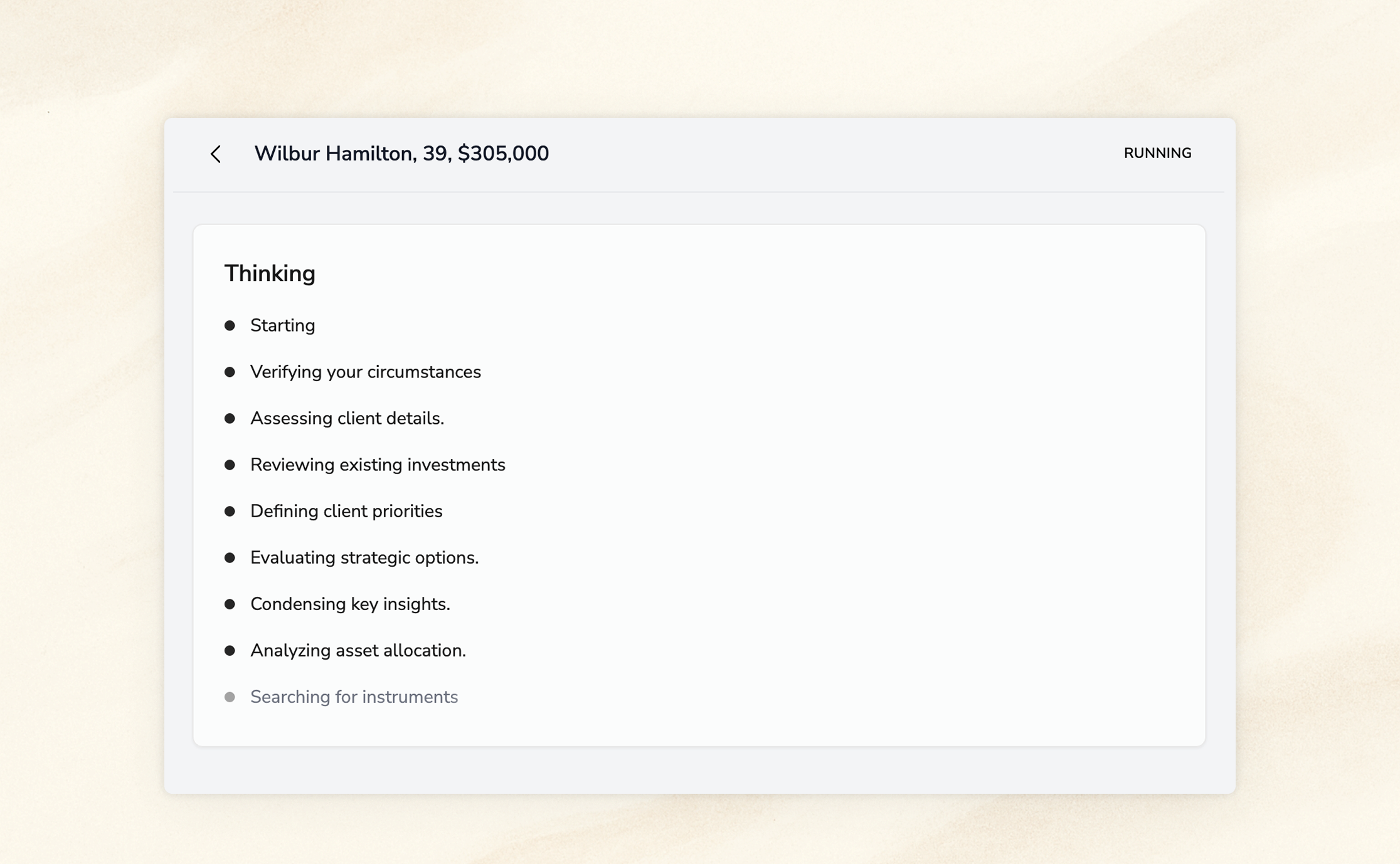Click Assessing client details step
The height and width of the screenshot is (864, 1400).
tap(347, 418)
